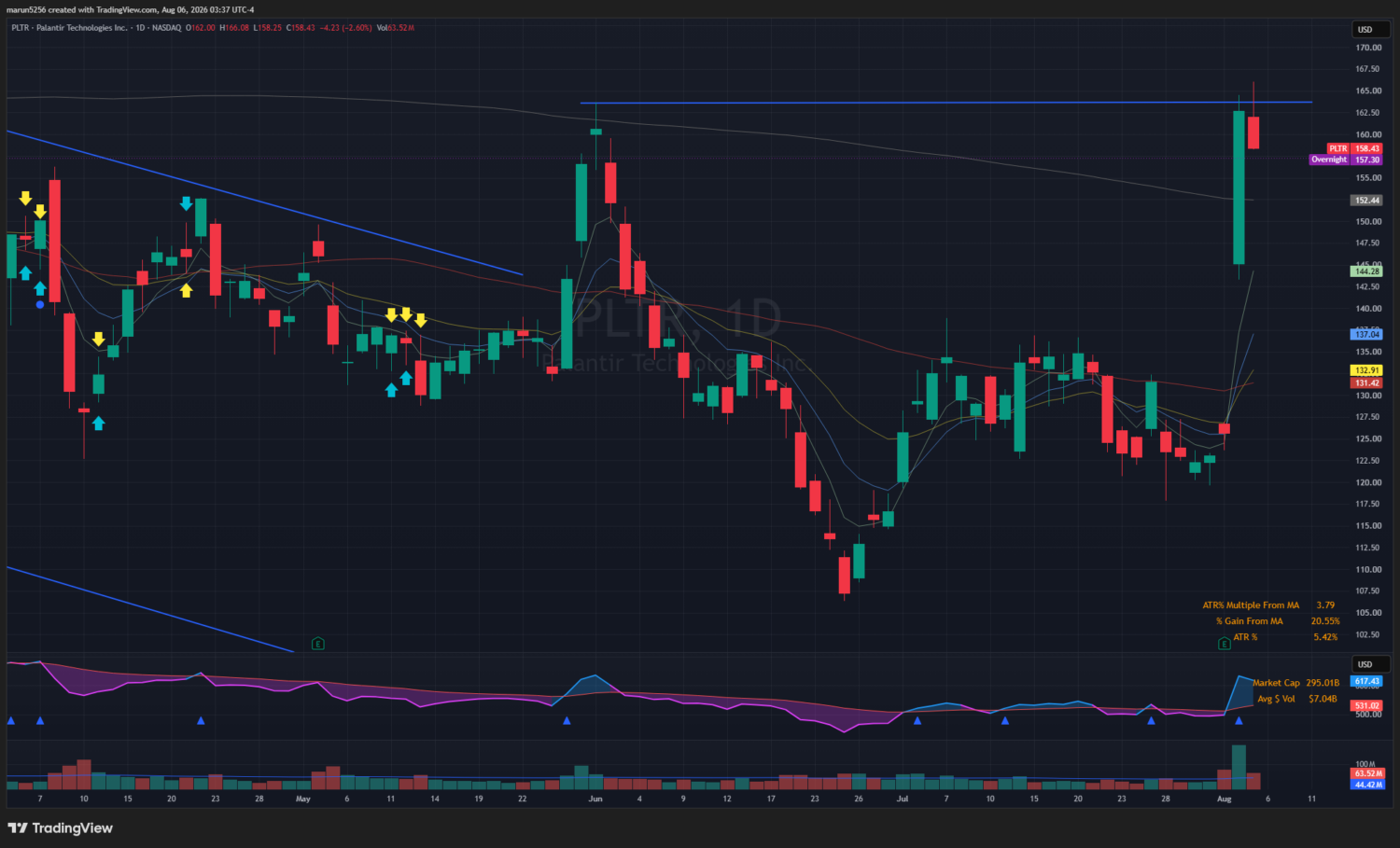This screenshot has height=848, width=1400.
Task: Click the 170.00 price axis tick
Action: point(1368,48)
